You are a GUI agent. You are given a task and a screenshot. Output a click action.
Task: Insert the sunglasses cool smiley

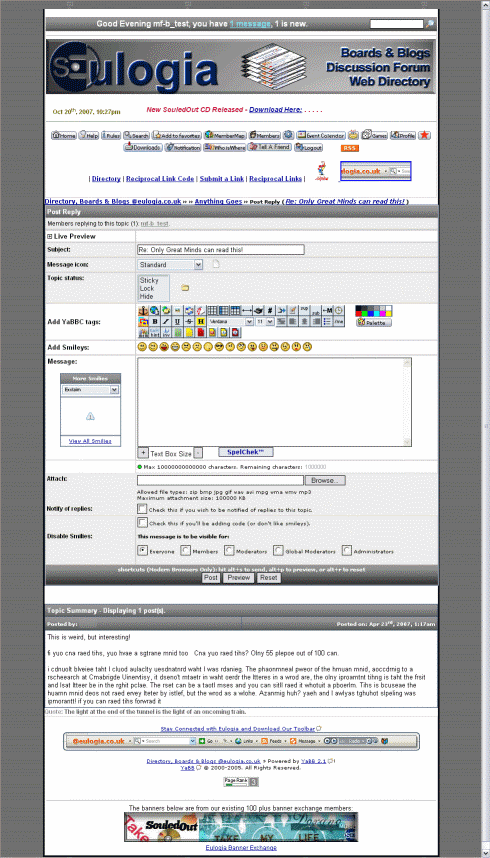(x=220, y=347)
